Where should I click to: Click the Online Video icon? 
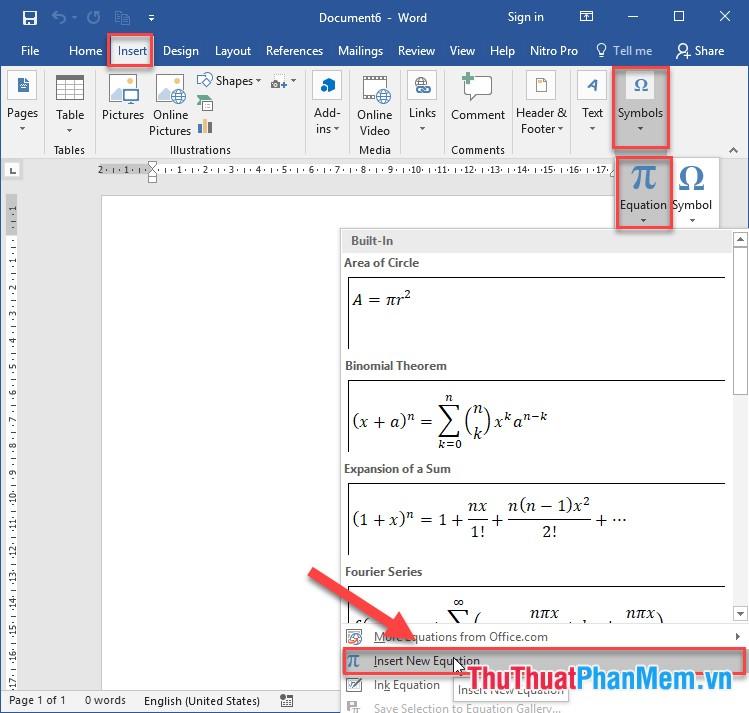click(x=375, y=105)
